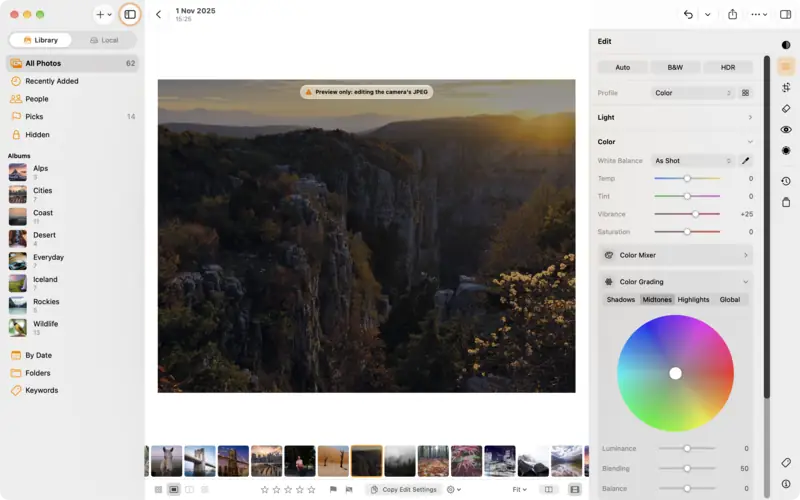Switch to the Local tab
Viewport: 800px width, 500px height.
104,40
